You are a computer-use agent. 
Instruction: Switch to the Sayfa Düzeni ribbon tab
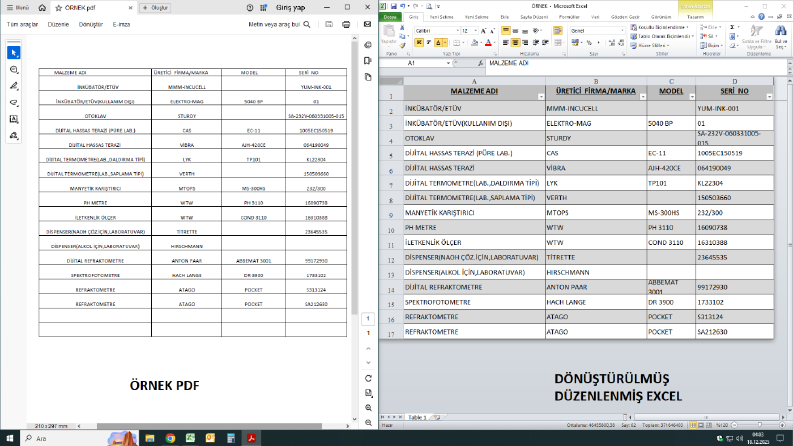tap(534, 17)
